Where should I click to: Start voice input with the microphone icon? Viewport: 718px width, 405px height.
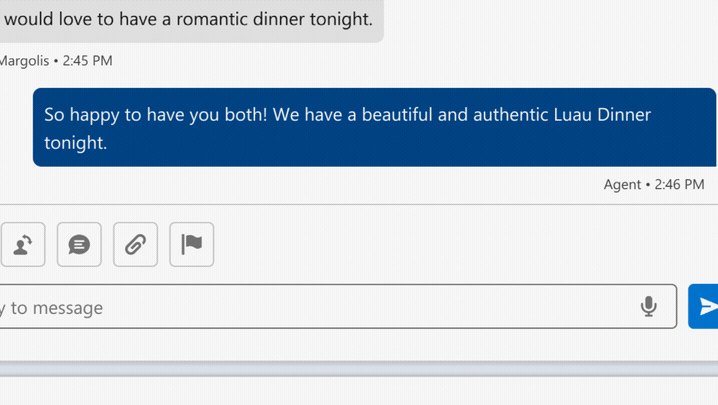(648, 306)
